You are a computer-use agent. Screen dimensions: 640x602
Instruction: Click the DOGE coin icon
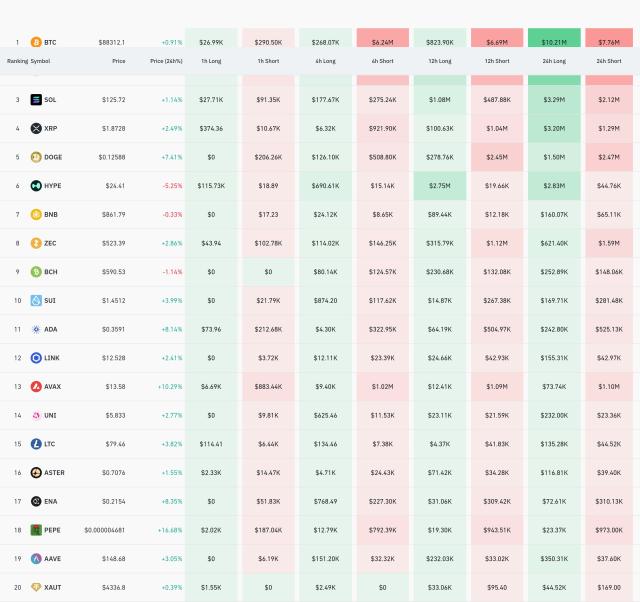tap(36, 157)
